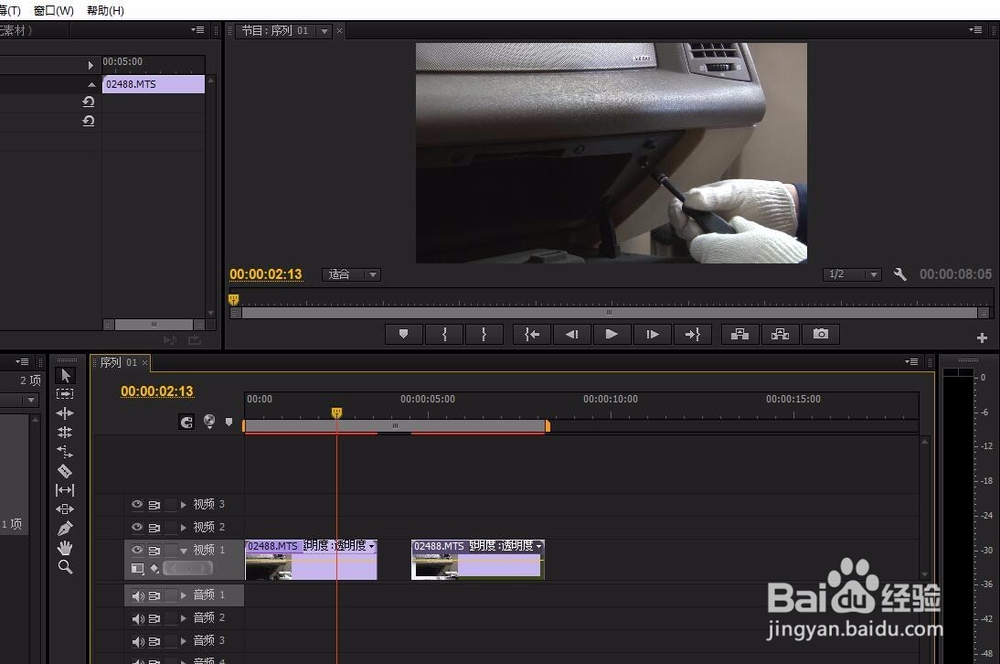Open program monitor settings wrench

[900, 274]
